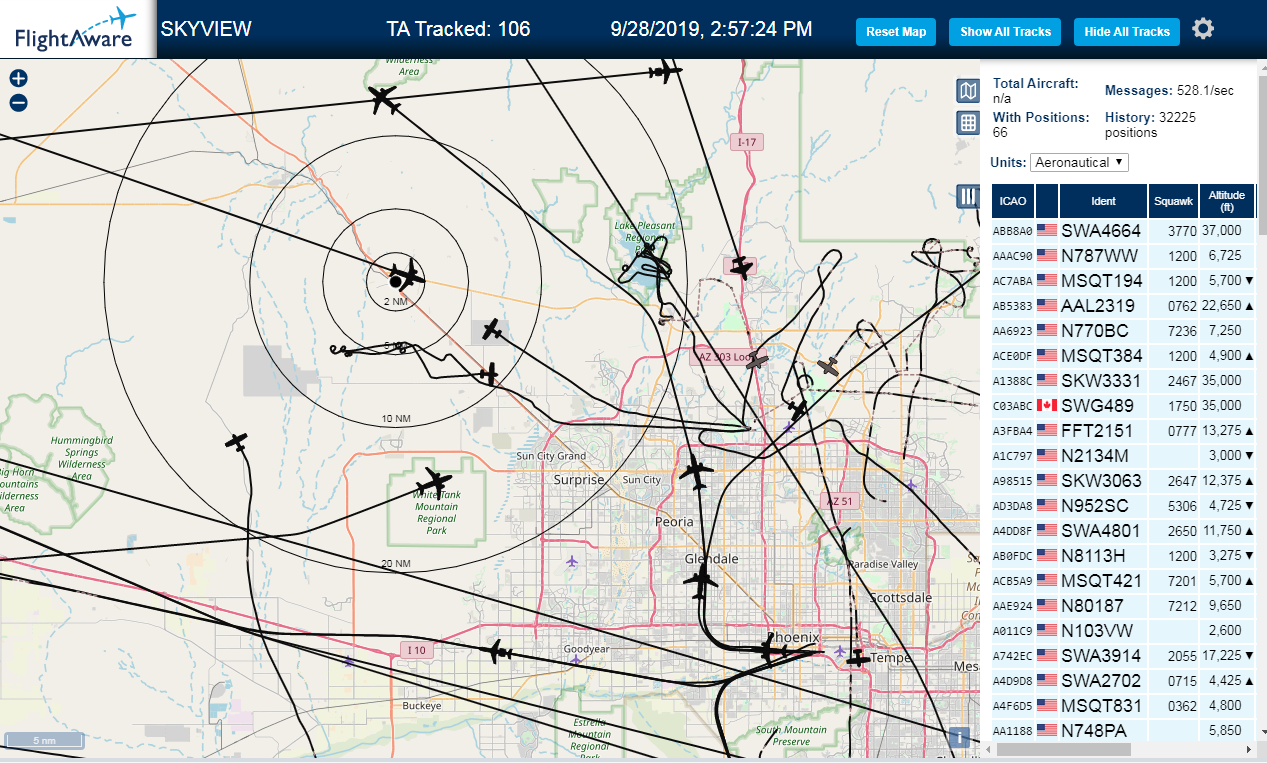1267x763 pixels.
Task: Select the MSQT421 ident
Action: [x=1101, y=580]
